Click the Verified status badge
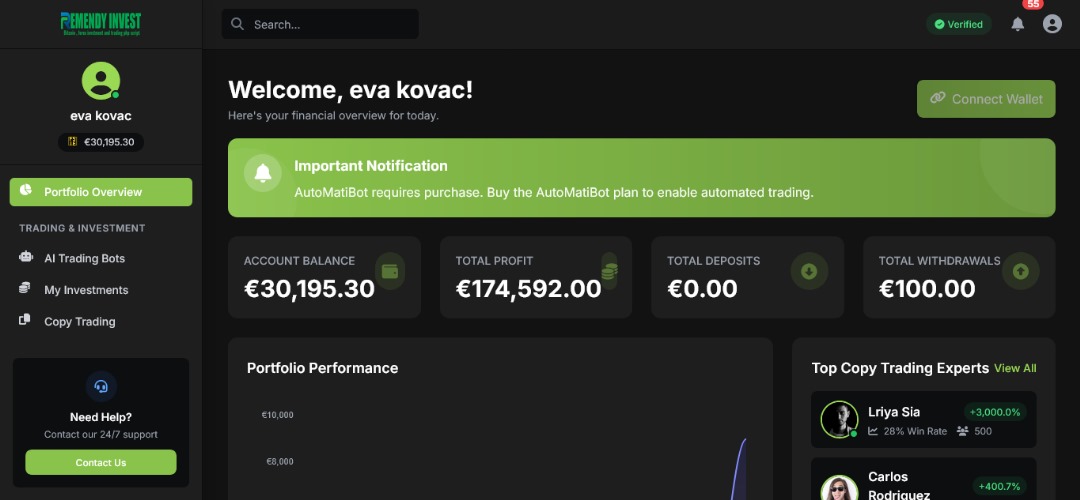This screenshot has height=500, width=1080. click(x=958, y=24)
